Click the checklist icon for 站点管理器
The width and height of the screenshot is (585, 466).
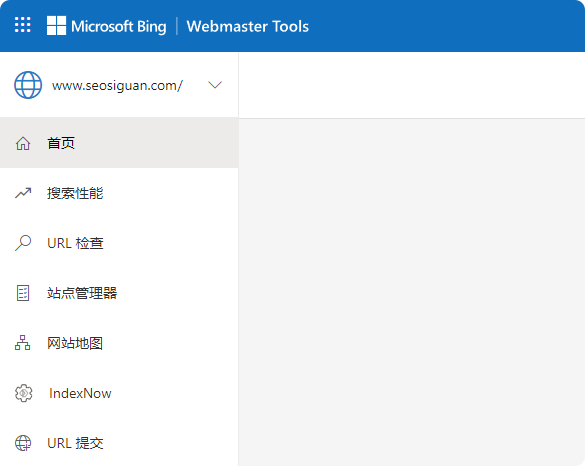23,293
